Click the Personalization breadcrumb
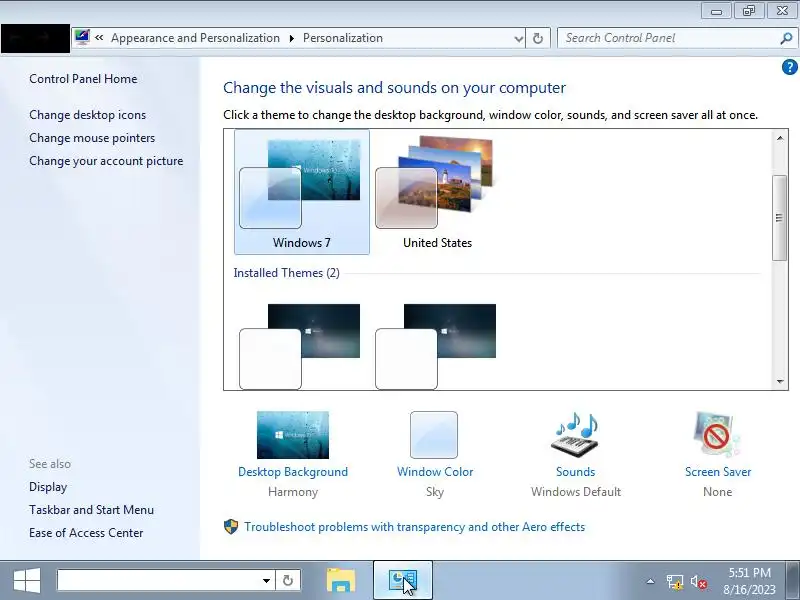Image resolution: width=800 pixels, height=600 pixels. point(343,38)
